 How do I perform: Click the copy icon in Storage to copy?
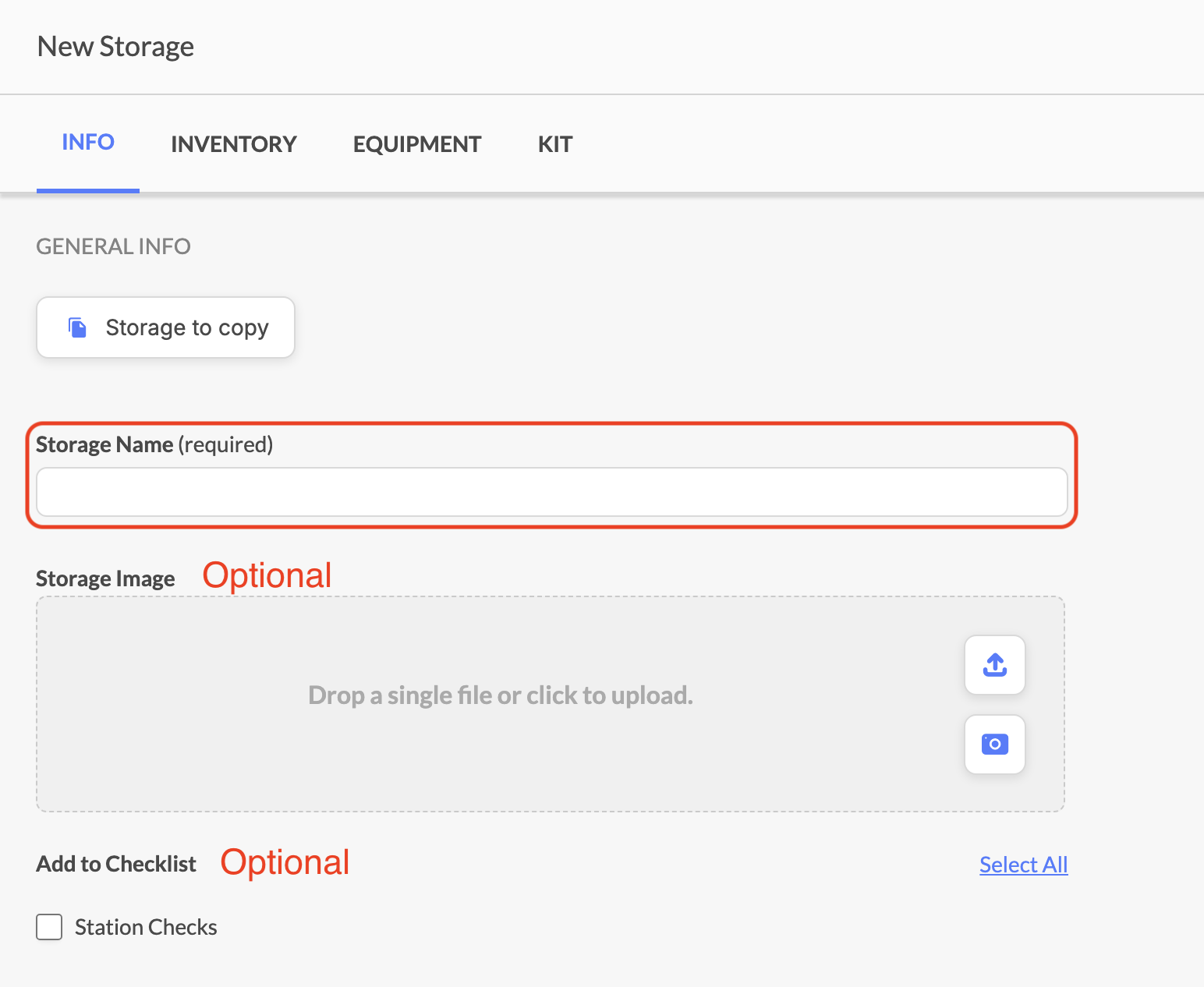[77, 327]
